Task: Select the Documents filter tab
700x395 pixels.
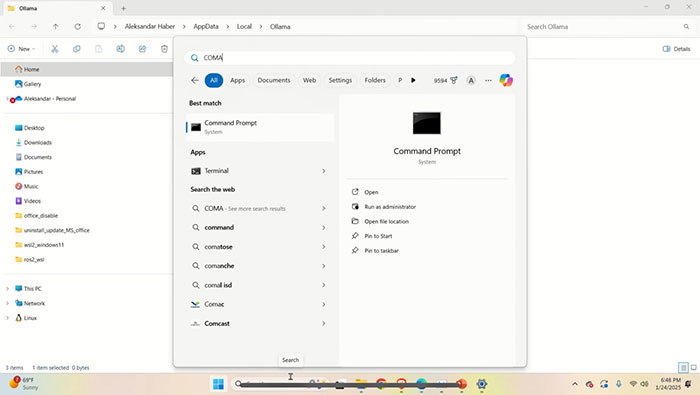Action: tap(274, 80)
